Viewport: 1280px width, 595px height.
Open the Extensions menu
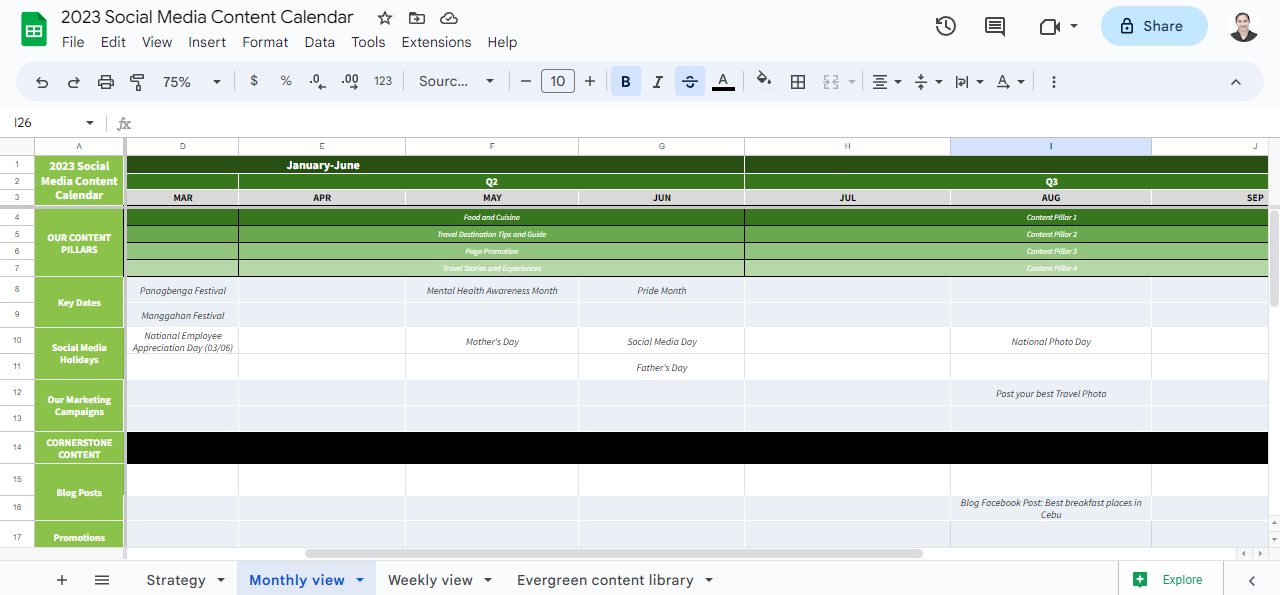coord(436,42)
